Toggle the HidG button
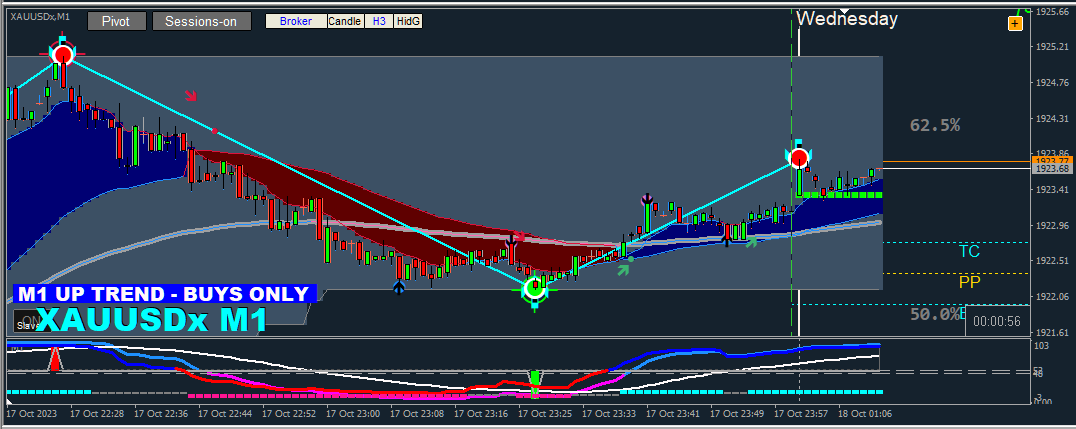The height and width of the screenshot is (429, 1076). [408, 21]
